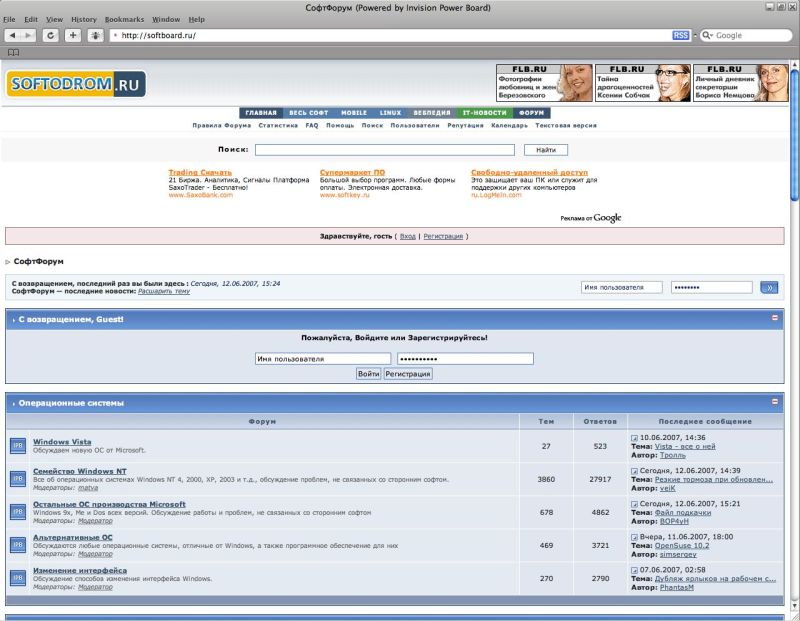Open the Bookmarks menu
This screenshot has height=621, width=800.
tap(124, 19)
